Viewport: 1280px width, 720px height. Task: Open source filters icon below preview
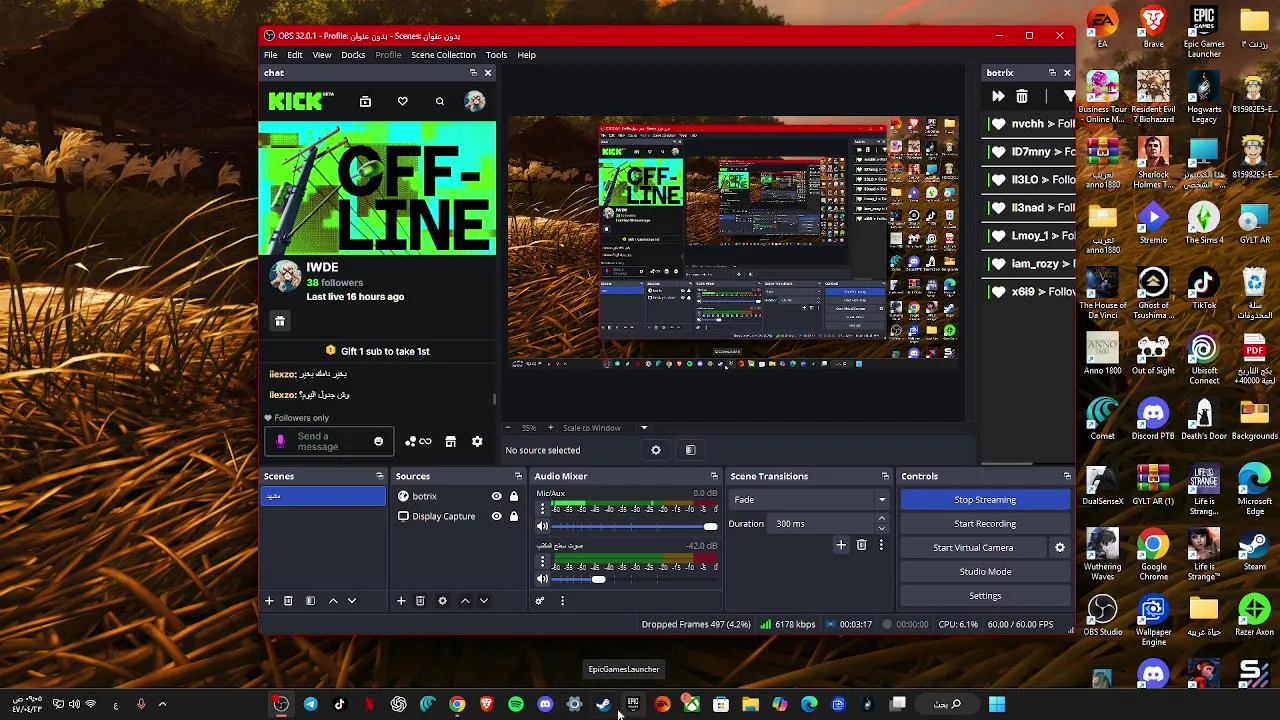pos(690,450)
